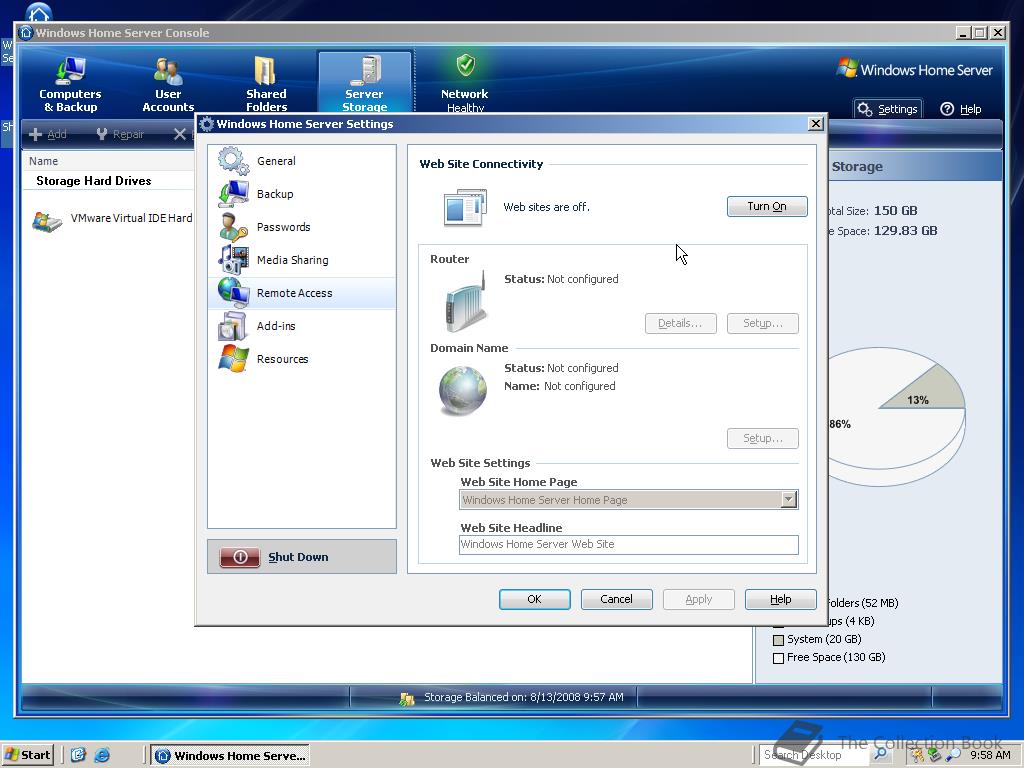Click the Domain Name Setup button
The image size is (1024, 768).
762,438
